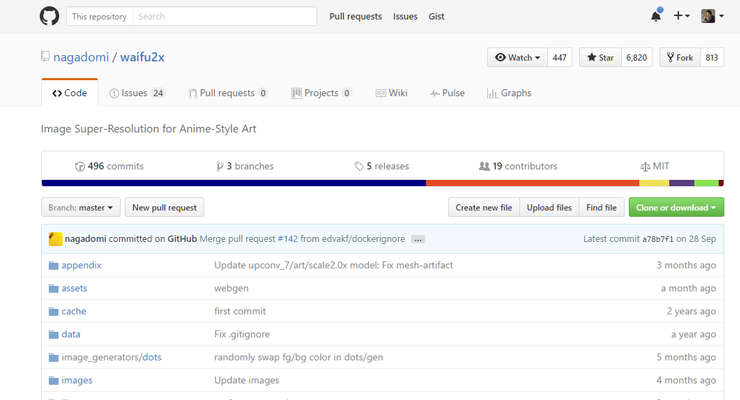Open 'Update images' commit message
This screenshot has width=740, height=400.
tap(247, 380)
